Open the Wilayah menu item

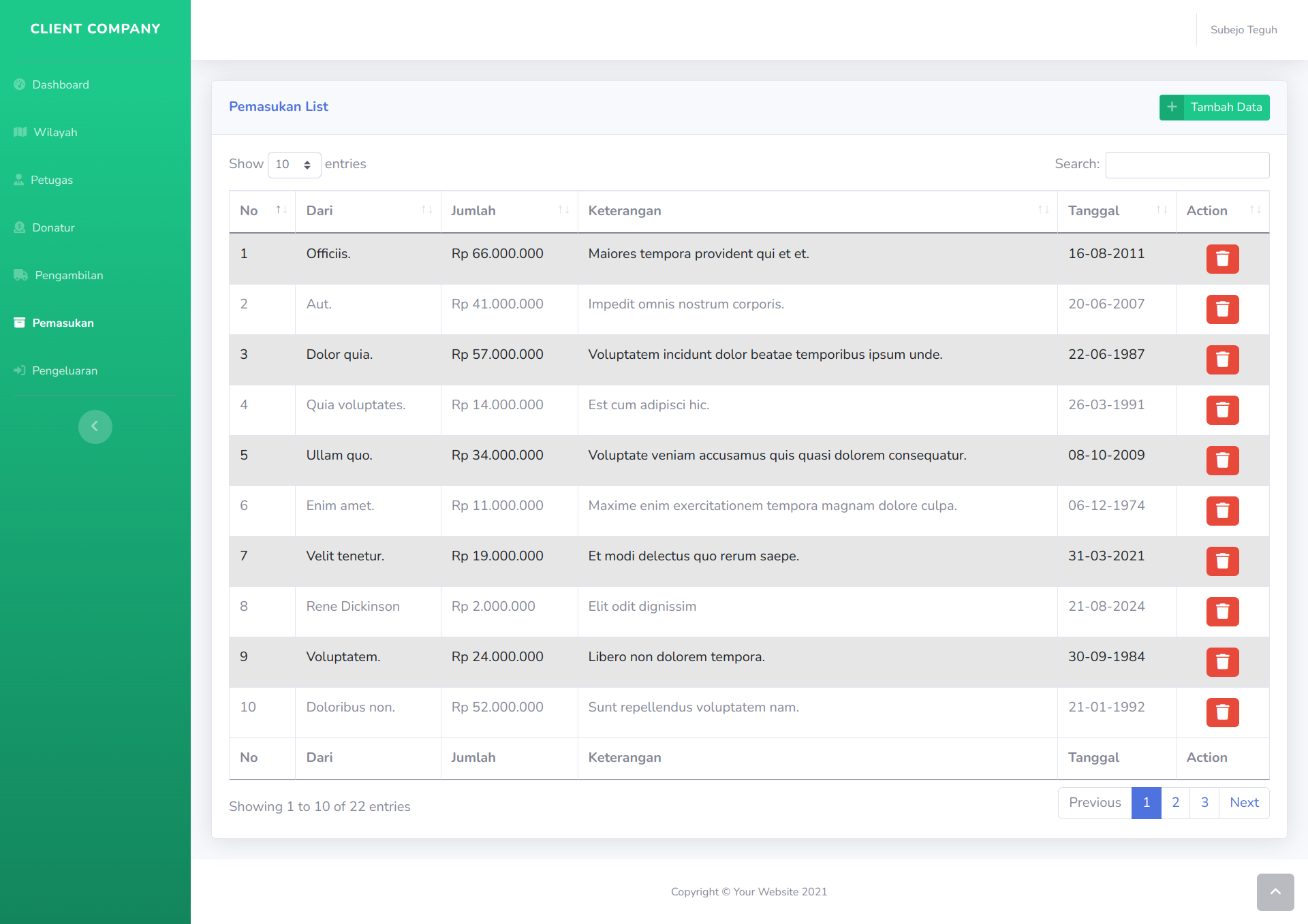[x=55, y=132]
